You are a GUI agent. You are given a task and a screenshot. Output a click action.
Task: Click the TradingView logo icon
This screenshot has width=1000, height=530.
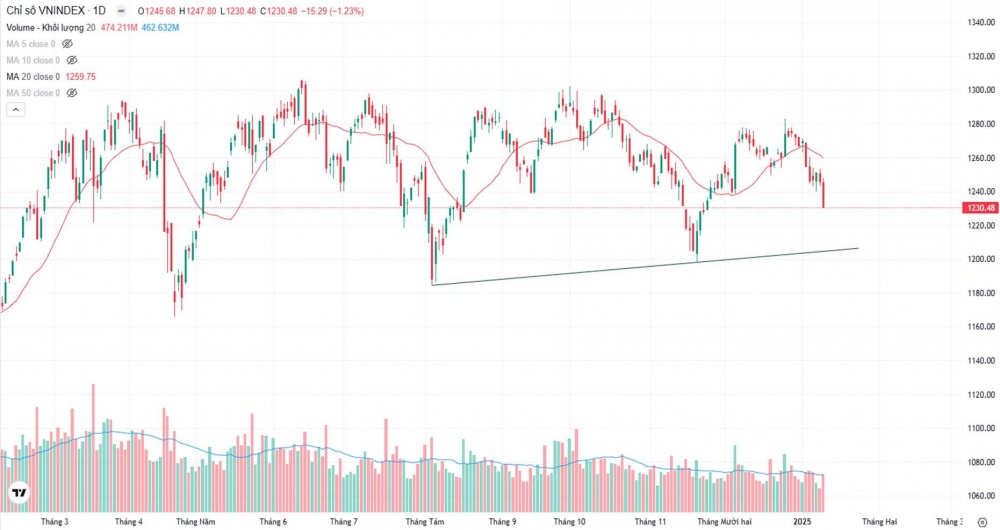pyautogui.click(x=18, y=492)
